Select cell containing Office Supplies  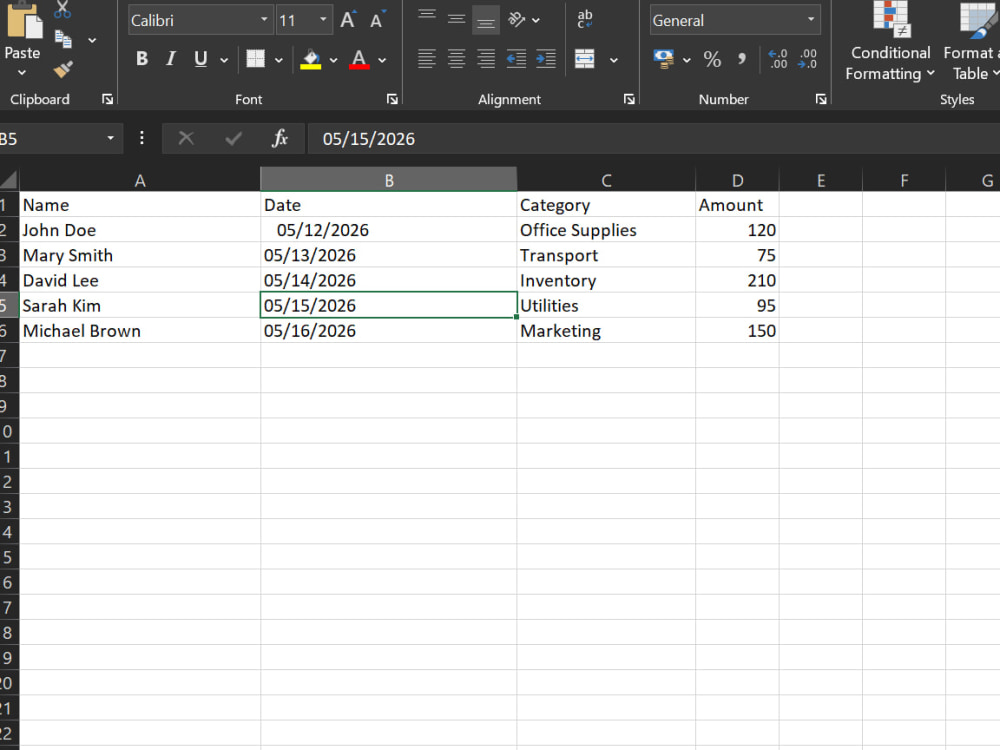coord(606,230)
